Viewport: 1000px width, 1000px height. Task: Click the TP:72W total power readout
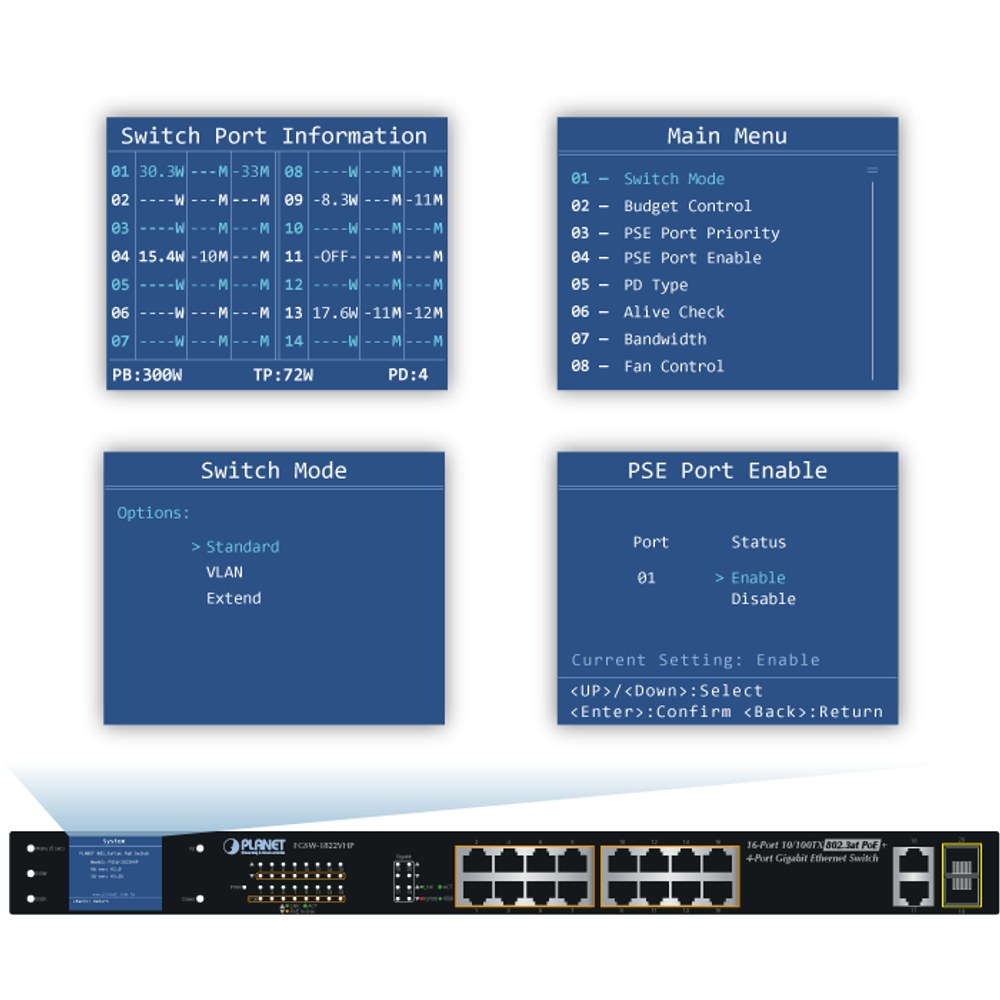pyautogui.click(x=283, y=375)
